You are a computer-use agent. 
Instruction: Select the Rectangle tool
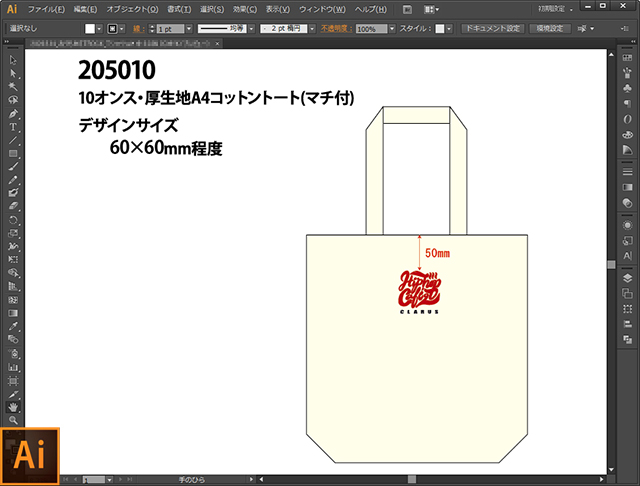(13, 154)
